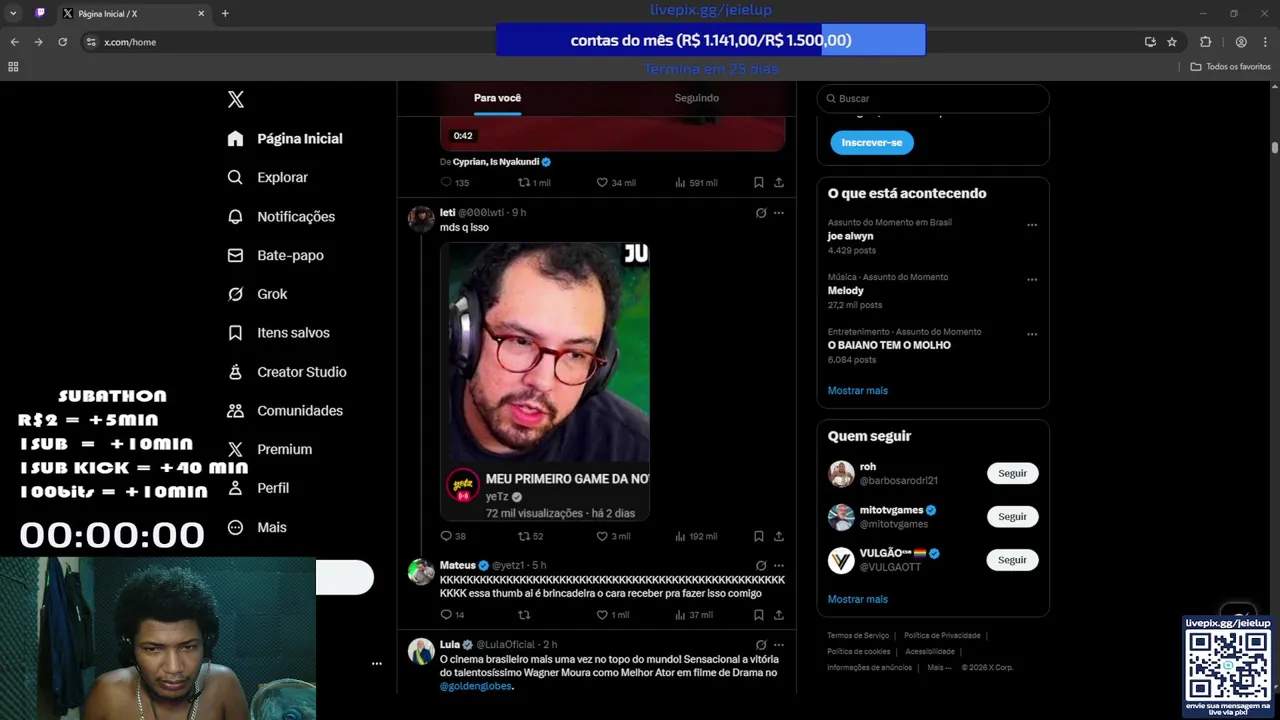
Task: Open Bate-papo messages
Action: coord(275,255)
